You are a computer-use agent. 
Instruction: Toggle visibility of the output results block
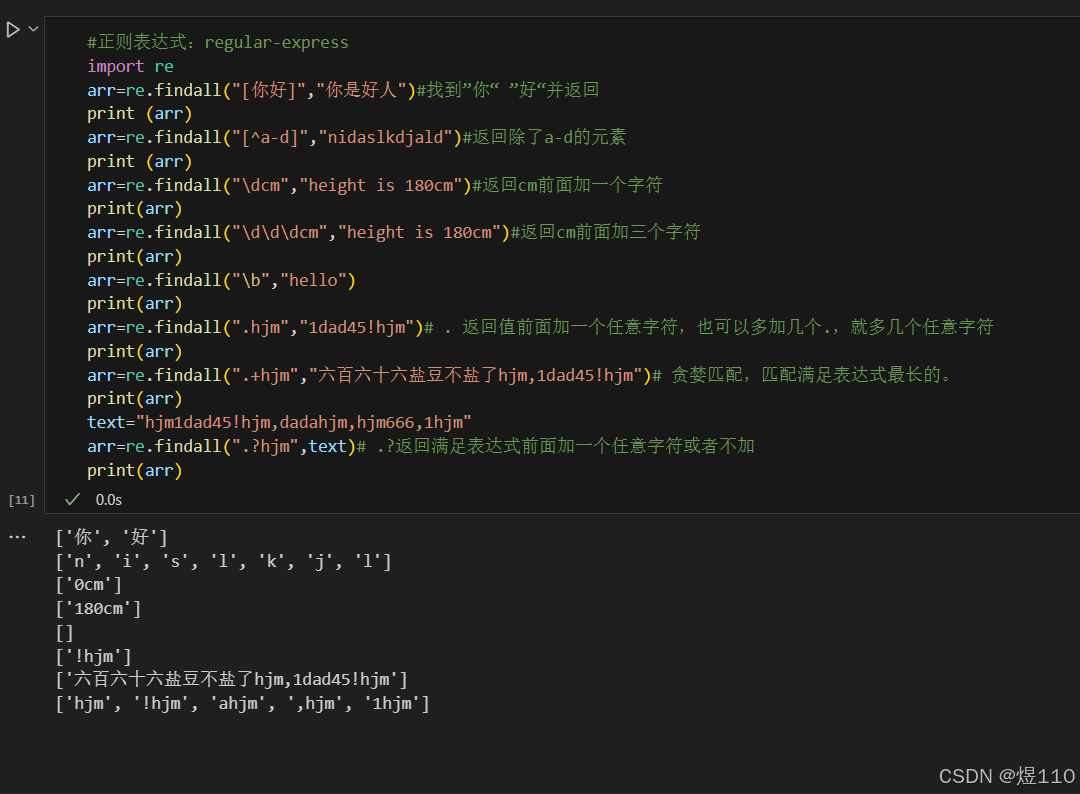[x=17, y=536]
